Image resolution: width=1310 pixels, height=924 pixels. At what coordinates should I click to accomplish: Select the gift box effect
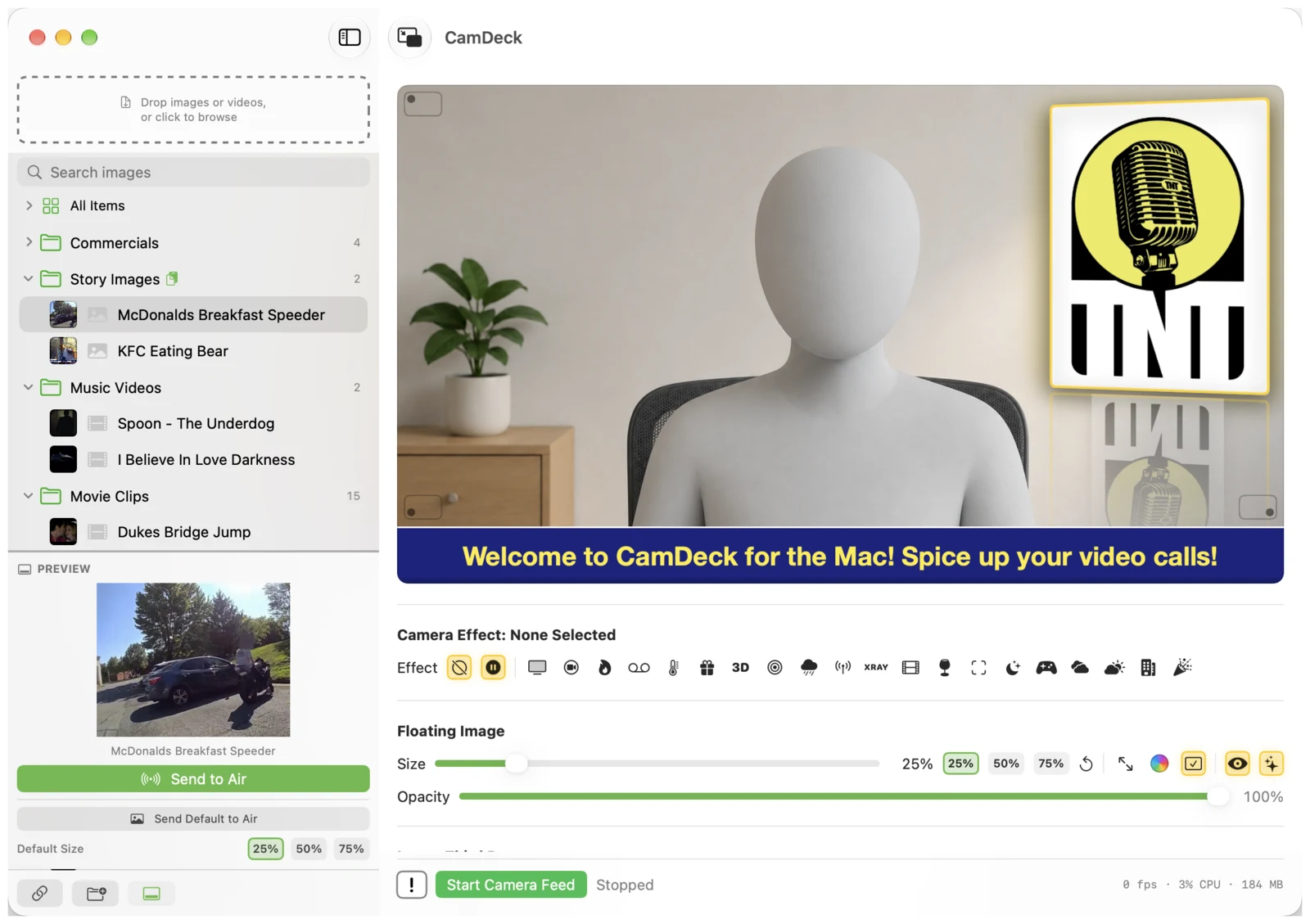[x=707, y=668]
